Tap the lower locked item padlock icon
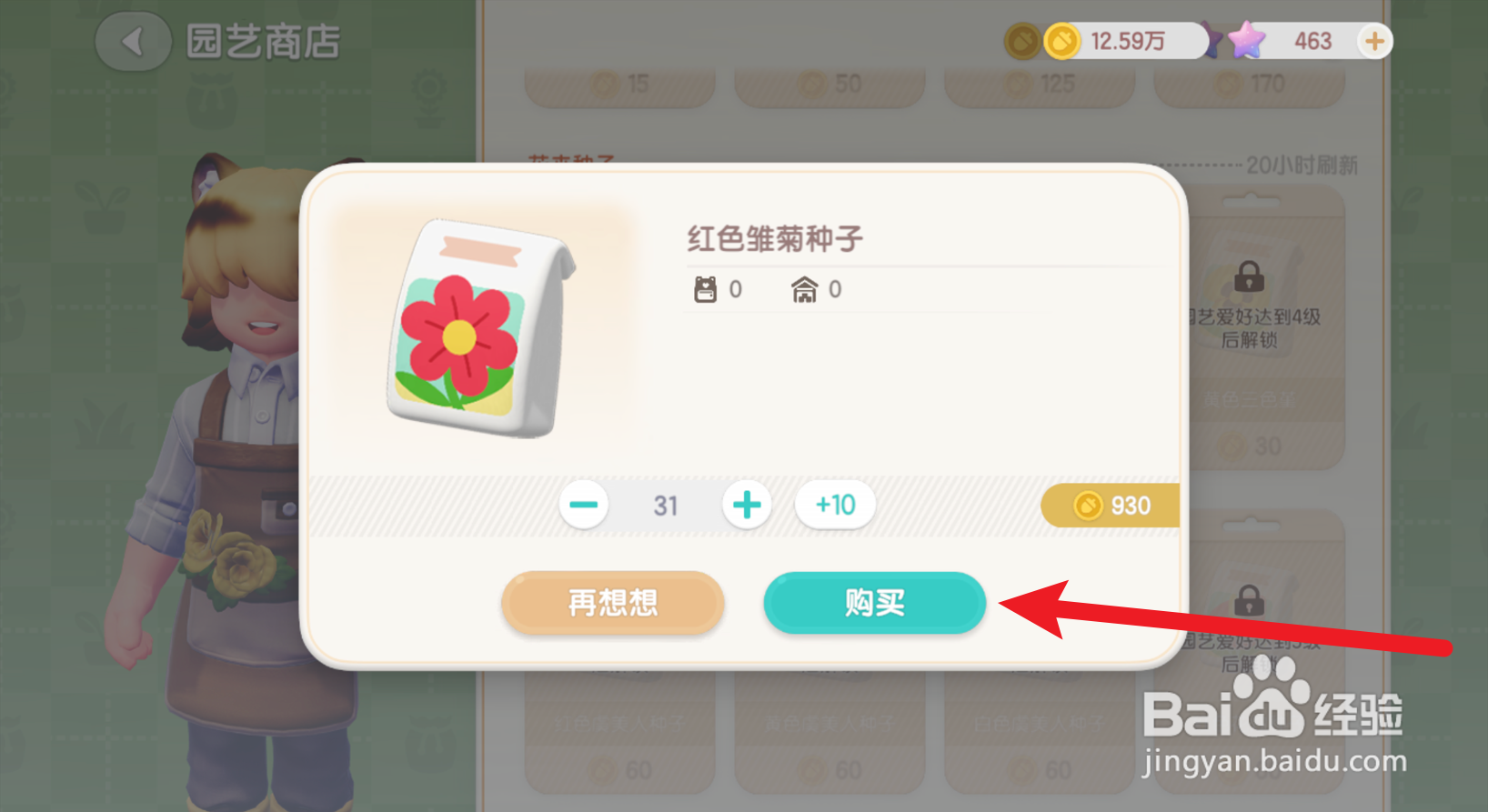Viewport: 1488px width, 812px height. pyautogui.click(x=1249, y=600)
